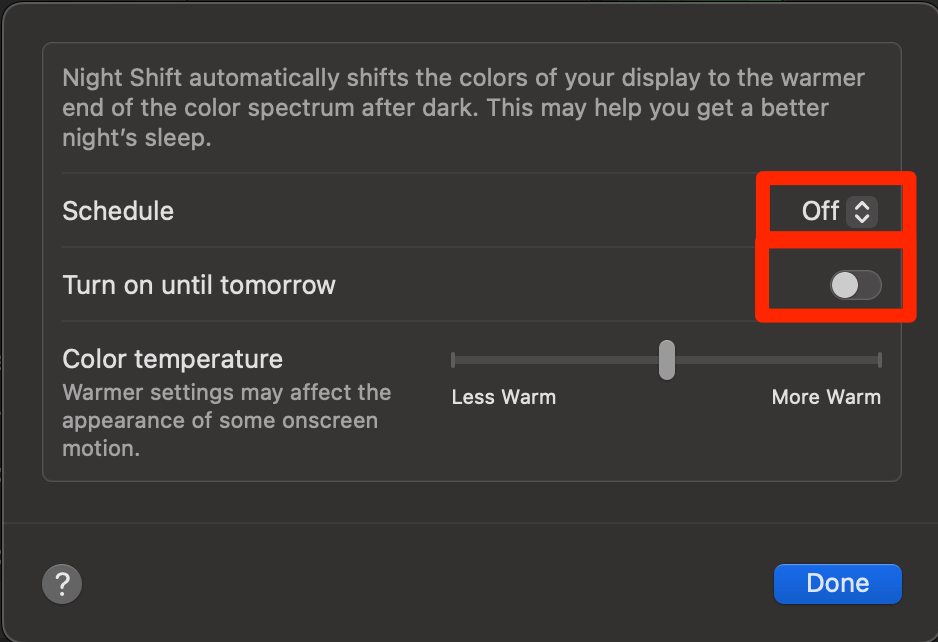Select the Off value text beside Schedule
Screen dimensions: 938x642
point(820,211)
